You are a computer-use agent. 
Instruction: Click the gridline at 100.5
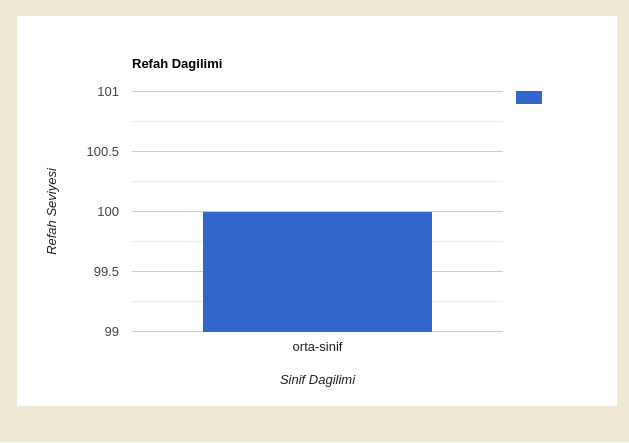(x=317, y=151)
